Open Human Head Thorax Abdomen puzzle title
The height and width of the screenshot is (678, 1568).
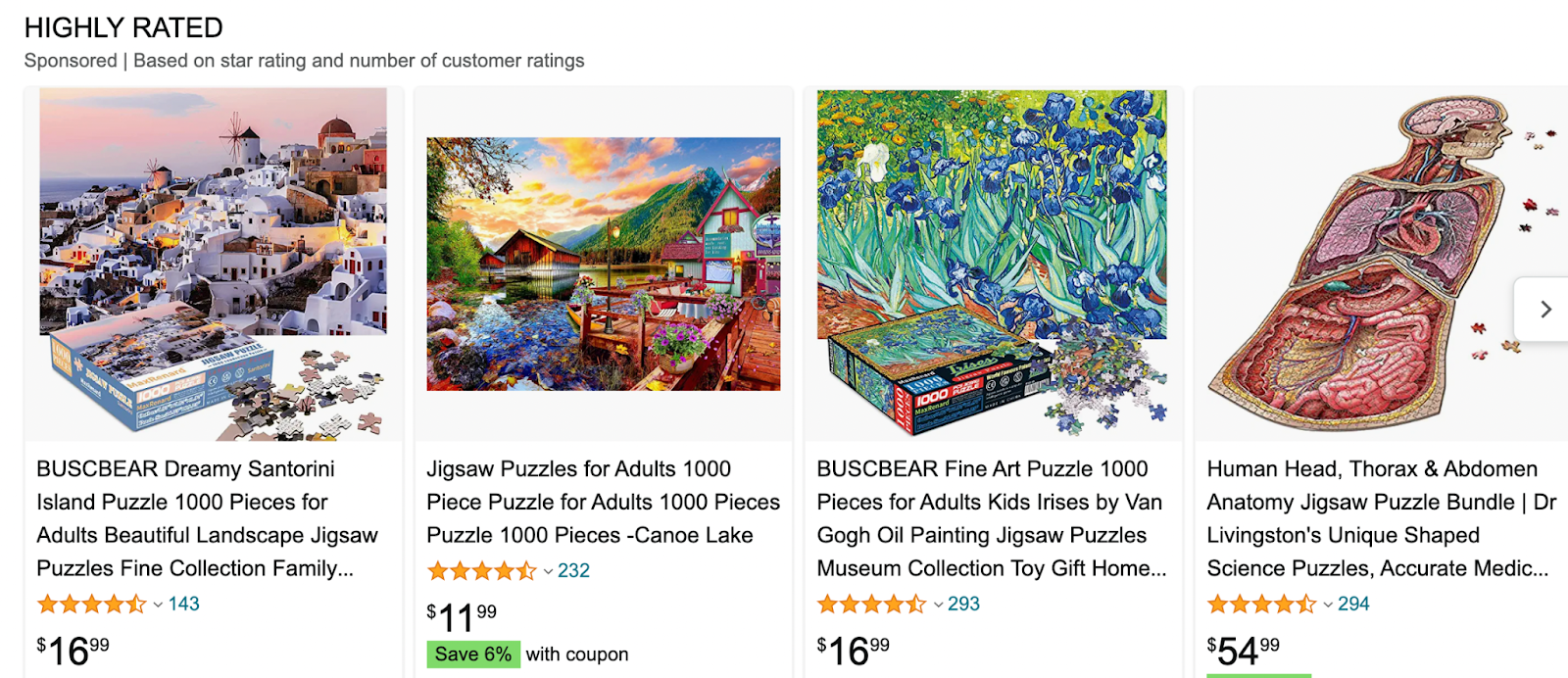click(x=1382, y=518)
